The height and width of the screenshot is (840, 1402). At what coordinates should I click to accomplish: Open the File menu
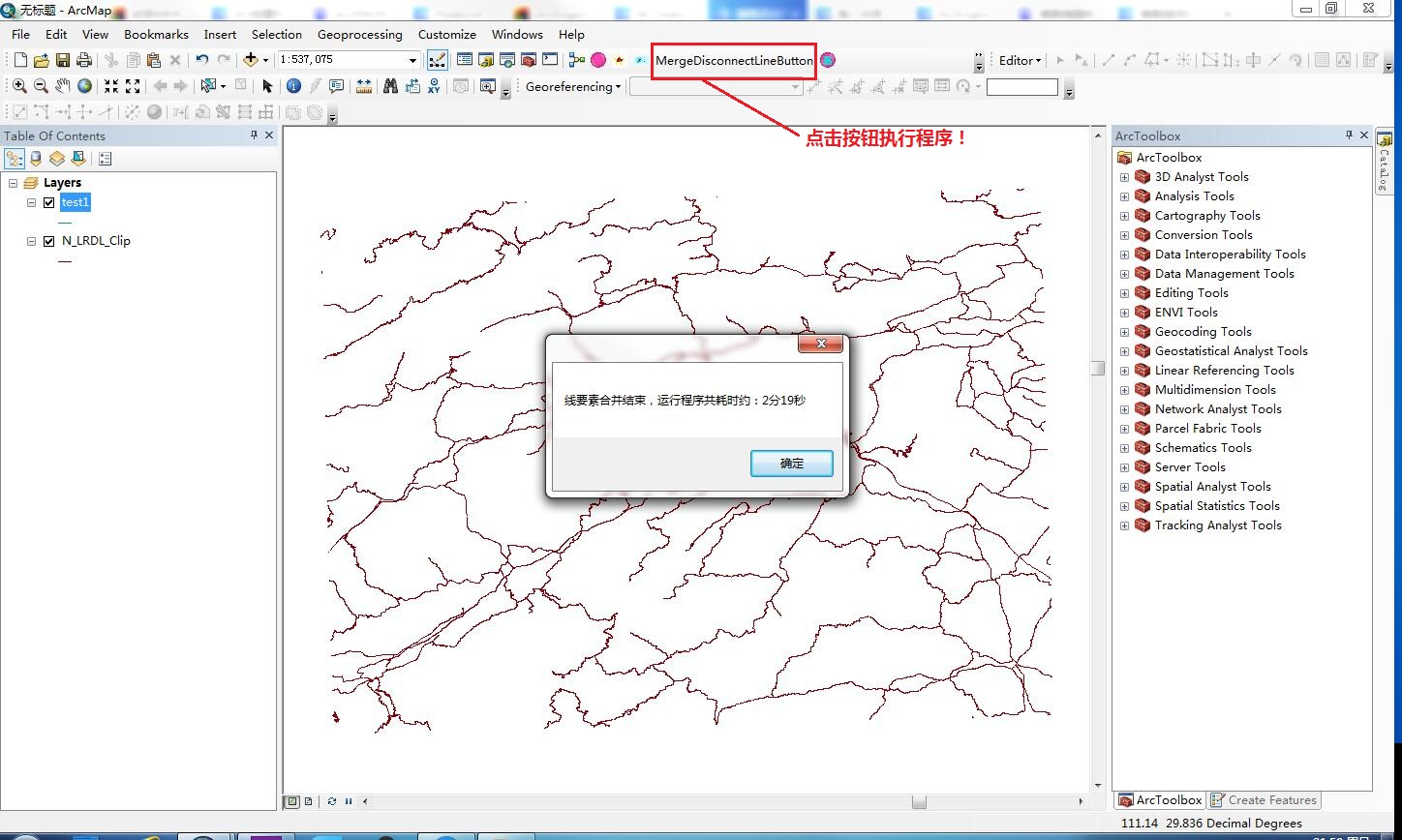[x=20, y=34]
